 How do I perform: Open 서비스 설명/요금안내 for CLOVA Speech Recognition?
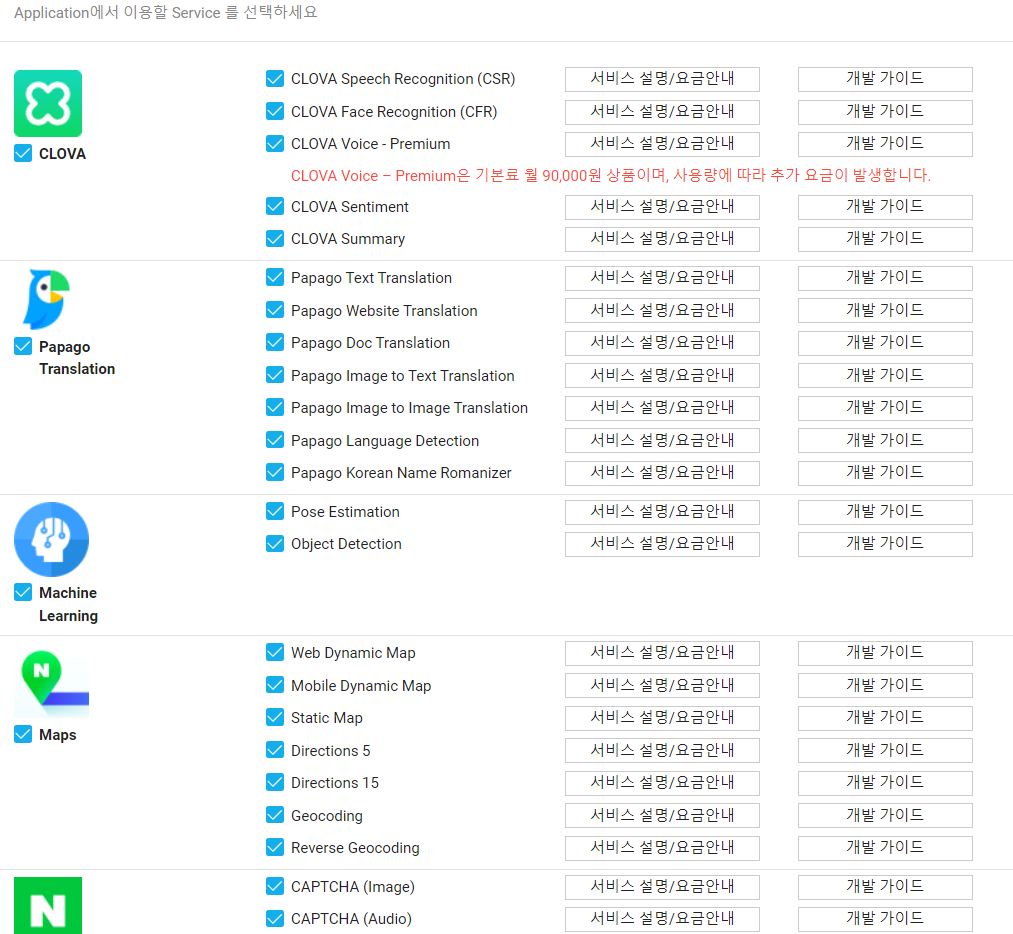pos(662,79)
